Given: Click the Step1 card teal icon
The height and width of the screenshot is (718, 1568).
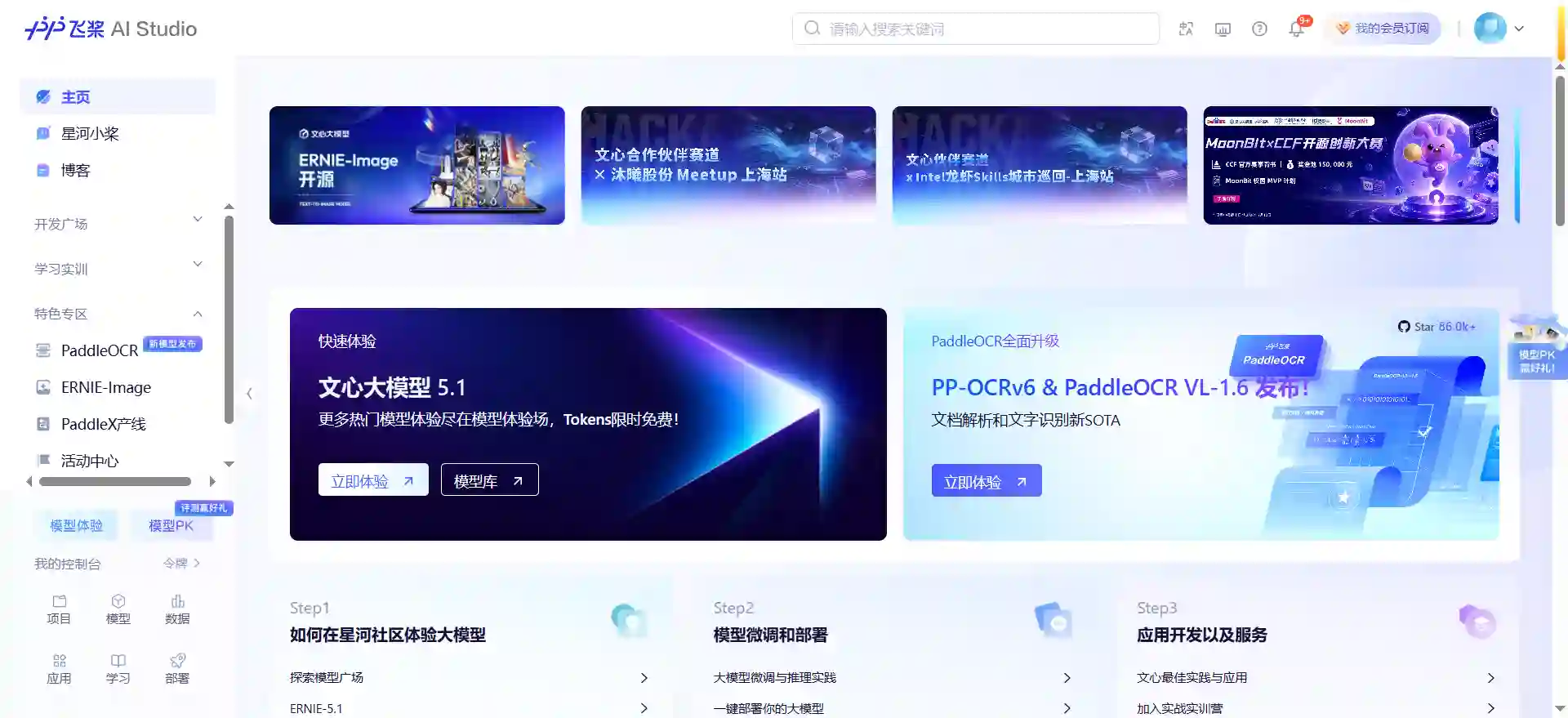Looking at the screenshot, I should click(x=629, y=621).
